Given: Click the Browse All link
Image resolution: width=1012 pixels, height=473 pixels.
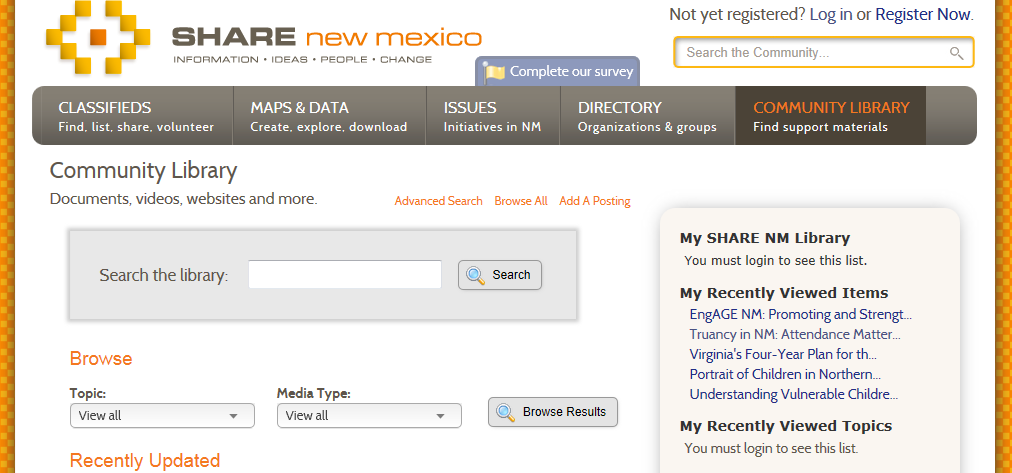Looking at the screenshot, I should tap(521, 201).
